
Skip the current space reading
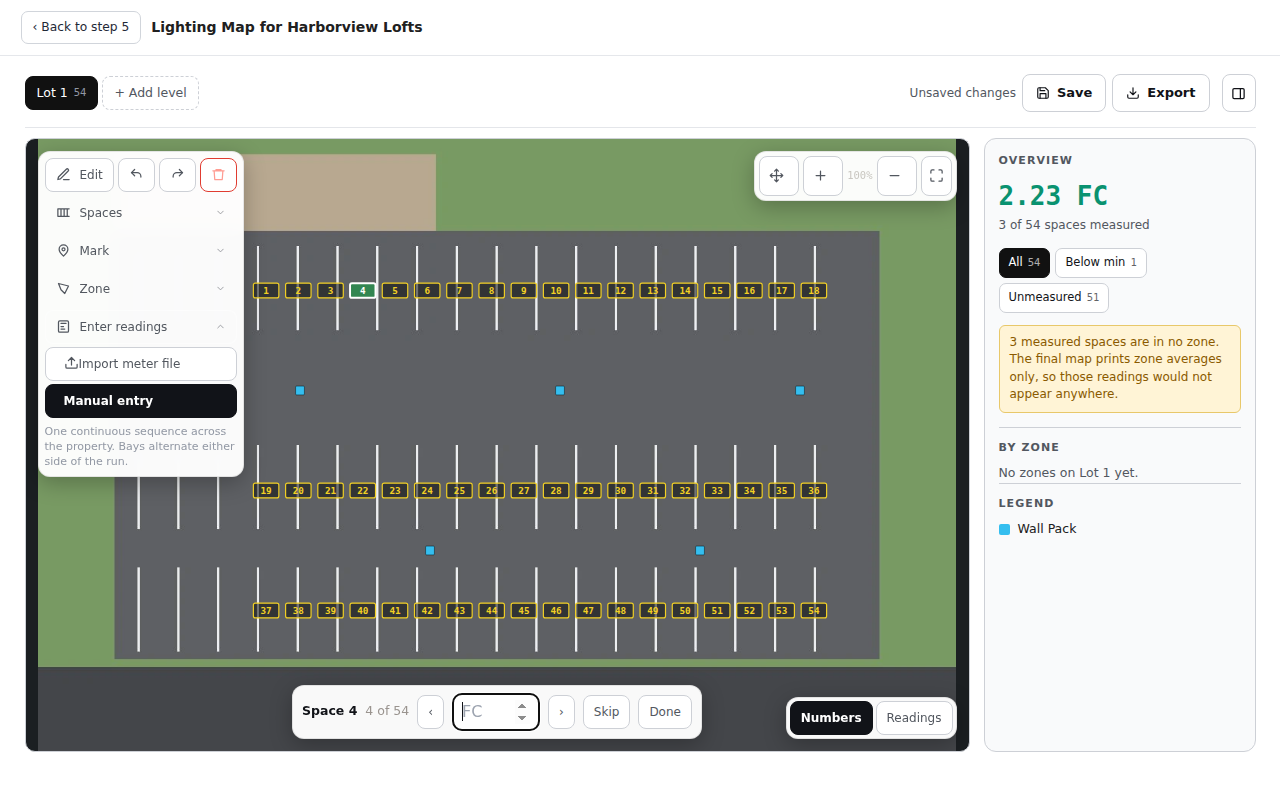(x=607, y=712)
